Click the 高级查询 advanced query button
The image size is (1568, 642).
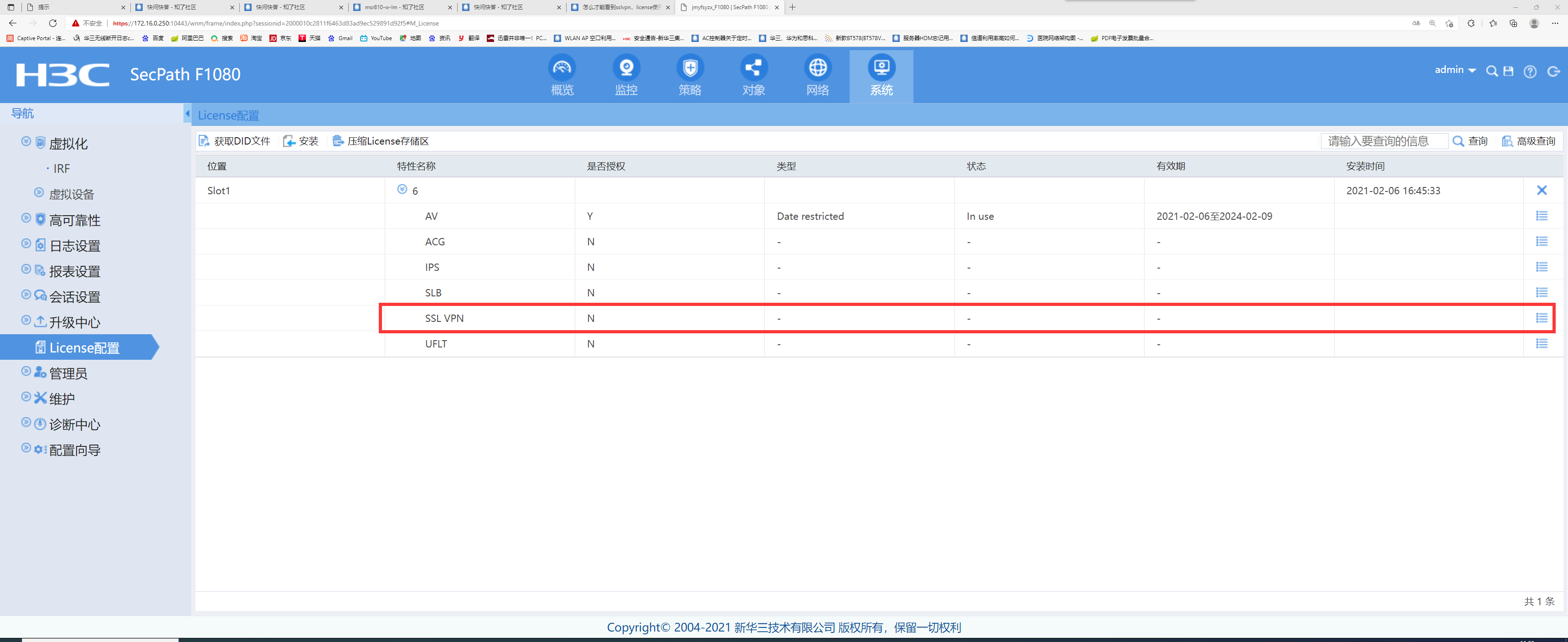(x=1528, y=141)
